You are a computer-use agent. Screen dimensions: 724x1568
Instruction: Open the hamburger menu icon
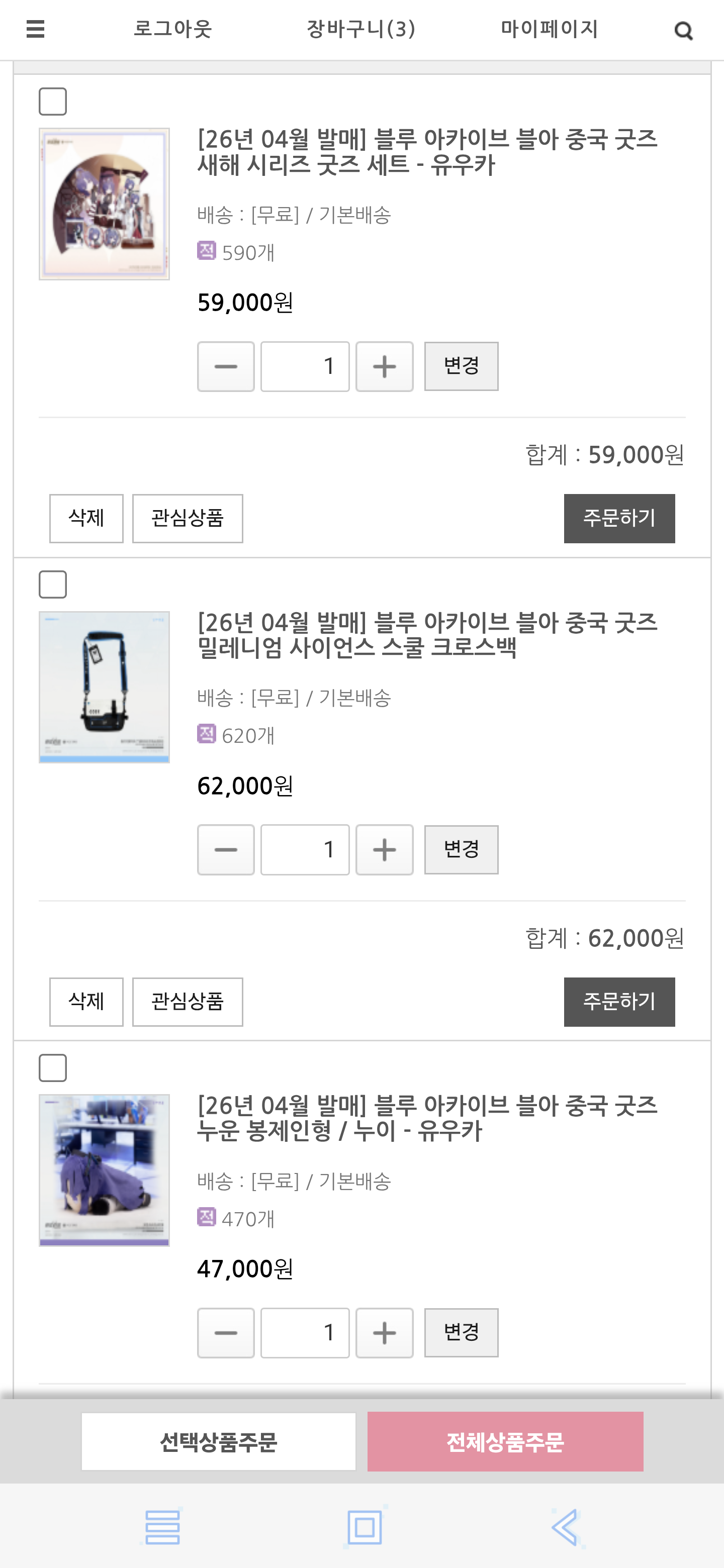point(36,29)
